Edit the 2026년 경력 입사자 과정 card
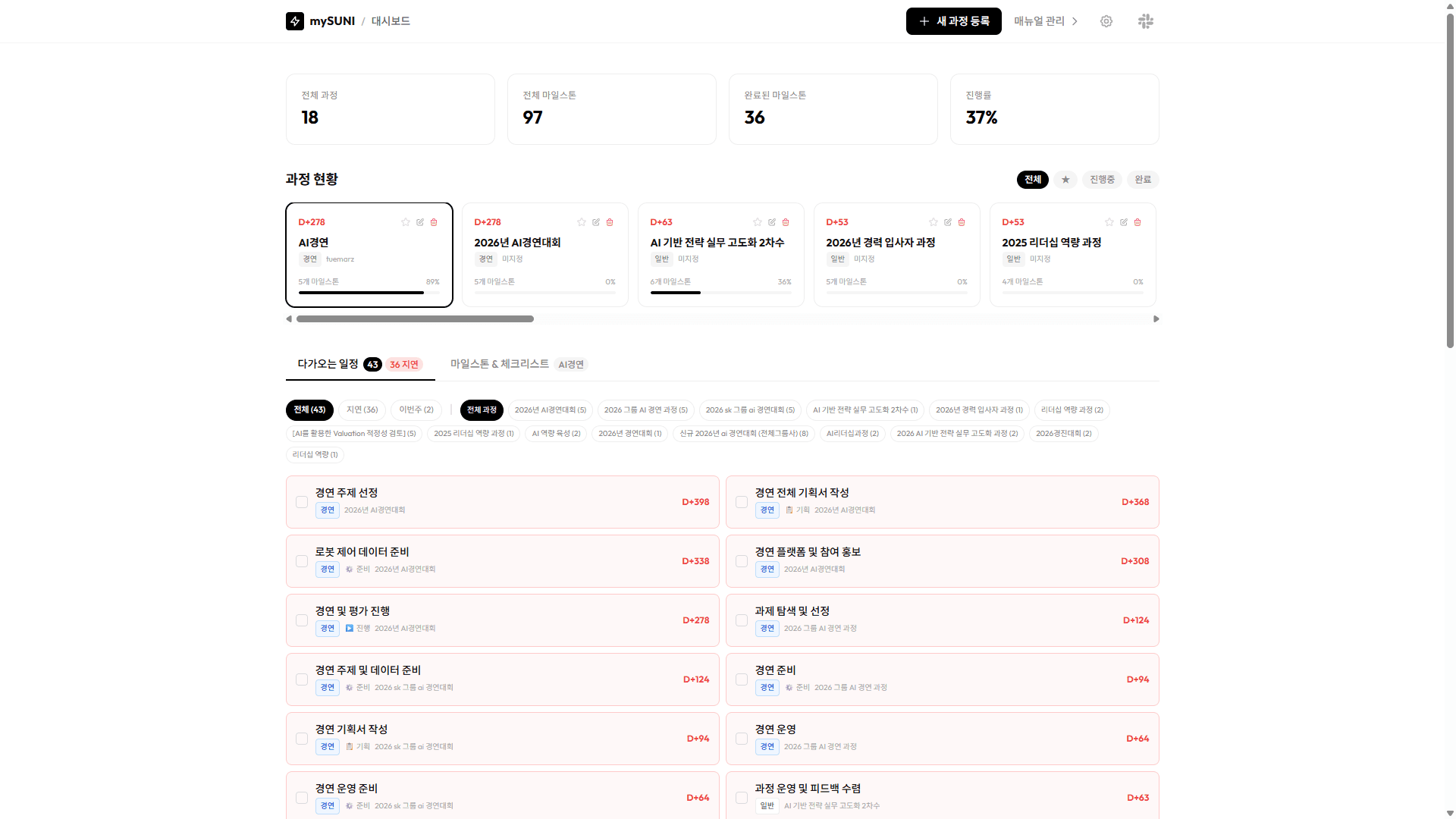1456x819 pixels. coord(948,222)
